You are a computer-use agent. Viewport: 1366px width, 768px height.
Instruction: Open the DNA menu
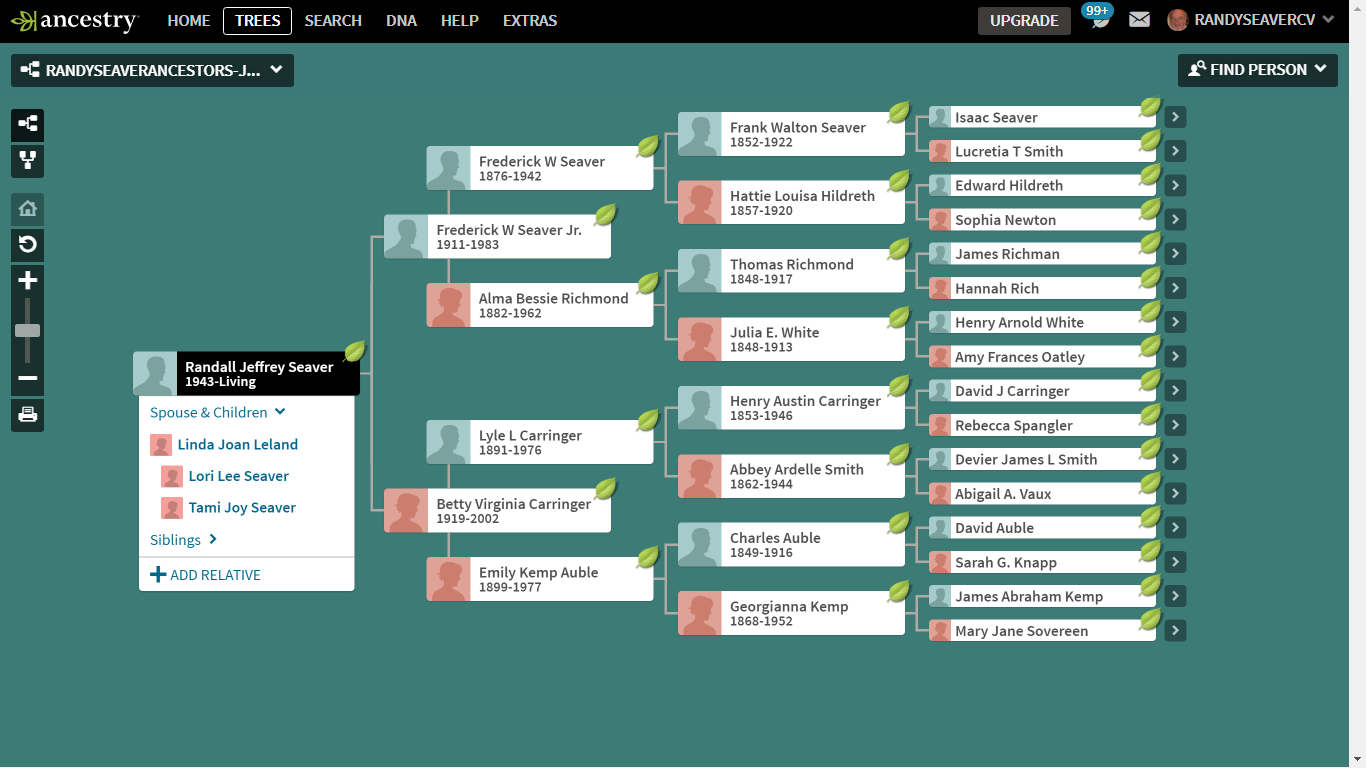(x=401, y=20)
